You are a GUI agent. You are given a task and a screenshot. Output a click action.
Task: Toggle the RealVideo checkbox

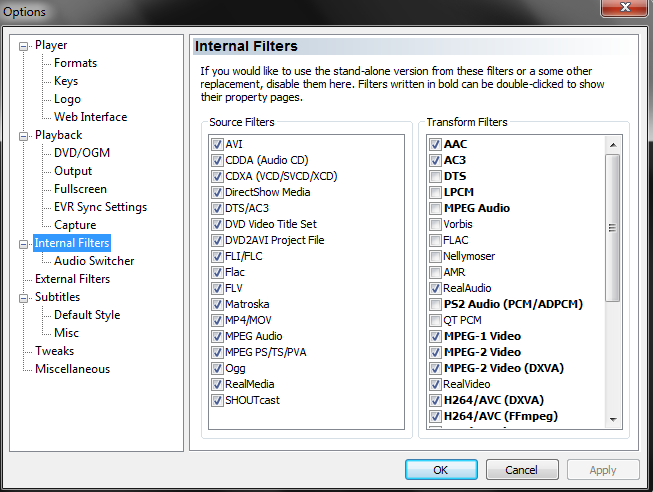(x=435, y=384)
